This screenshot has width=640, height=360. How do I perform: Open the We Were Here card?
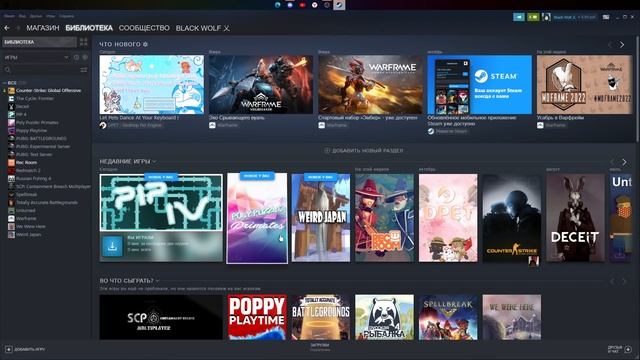pyautogui.click(x=512, y=317)
